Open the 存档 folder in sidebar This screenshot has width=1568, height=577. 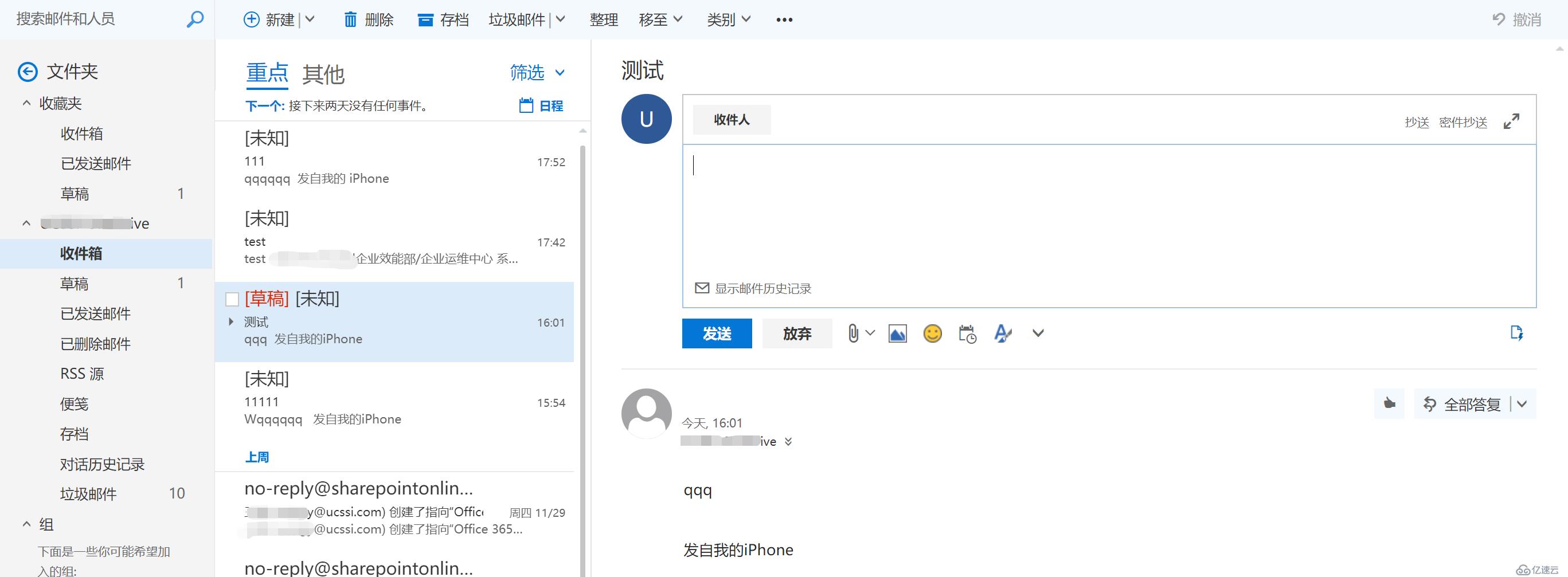click(75, 434)
